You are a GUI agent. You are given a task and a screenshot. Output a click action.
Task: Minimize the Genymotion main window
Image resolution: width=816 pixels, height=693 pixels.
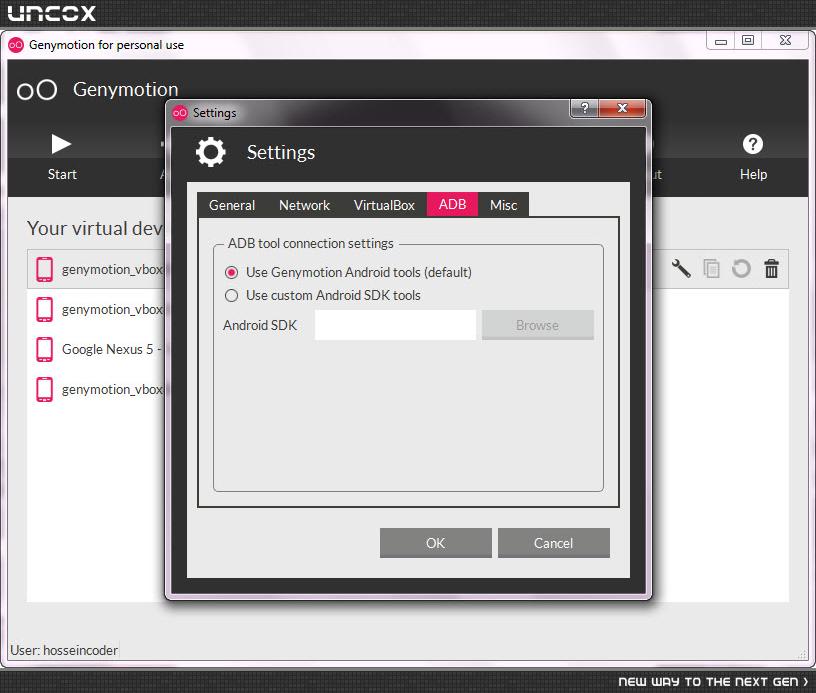721,41
